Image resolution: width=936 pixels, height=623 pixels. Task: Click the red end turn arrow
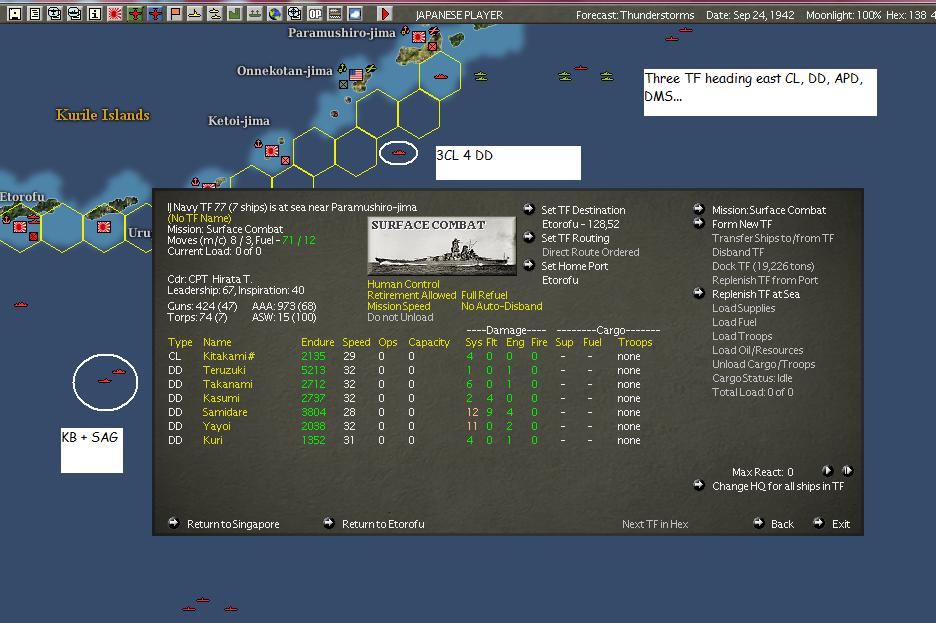coord(385,13)
